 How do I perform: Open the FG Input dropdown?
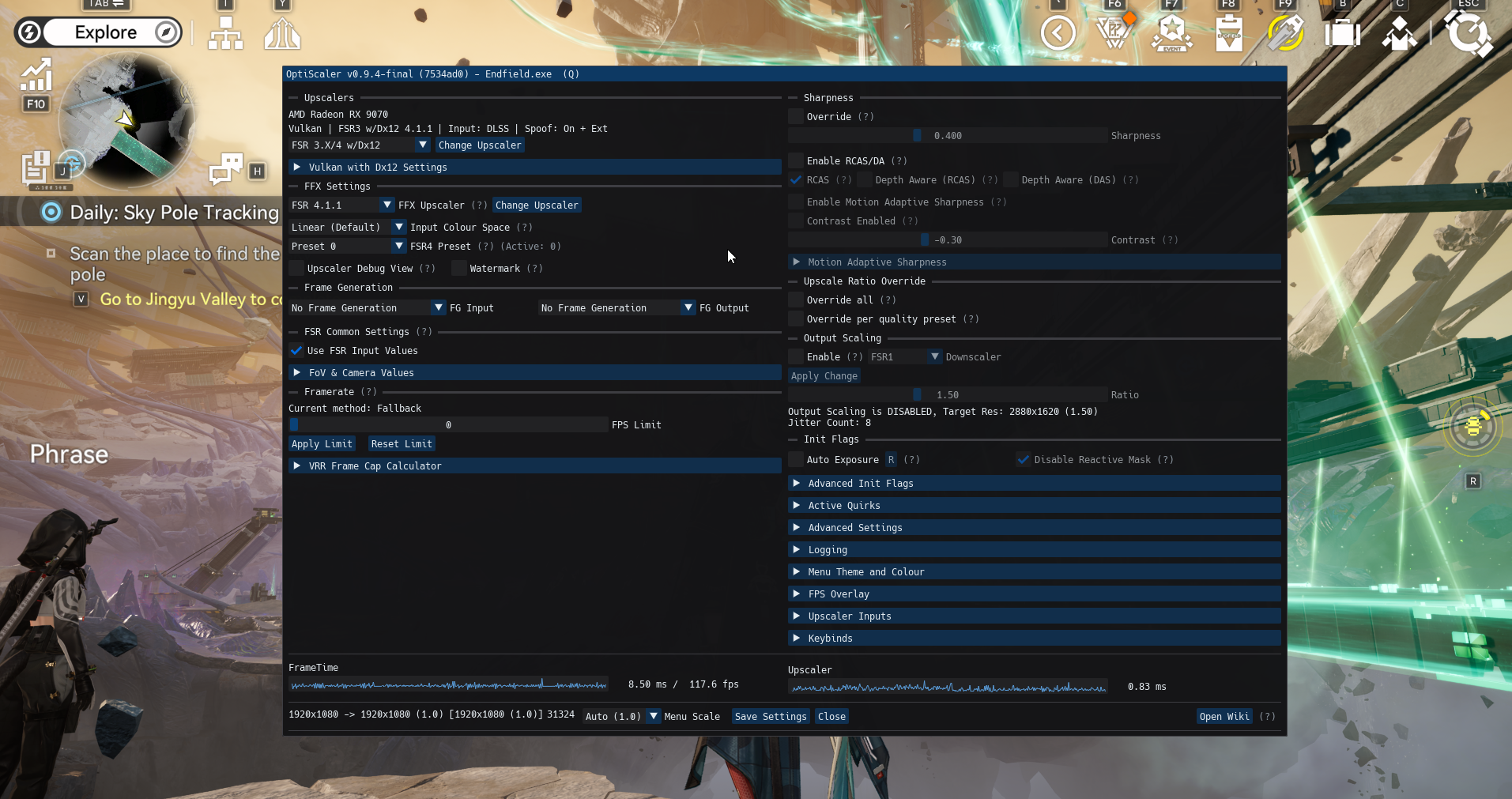[368, 307]
